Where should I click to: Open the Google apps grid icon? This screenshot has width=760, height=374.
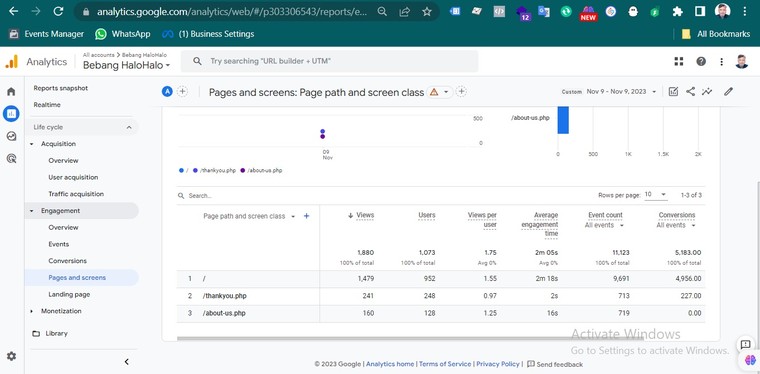tap(679, 62)
